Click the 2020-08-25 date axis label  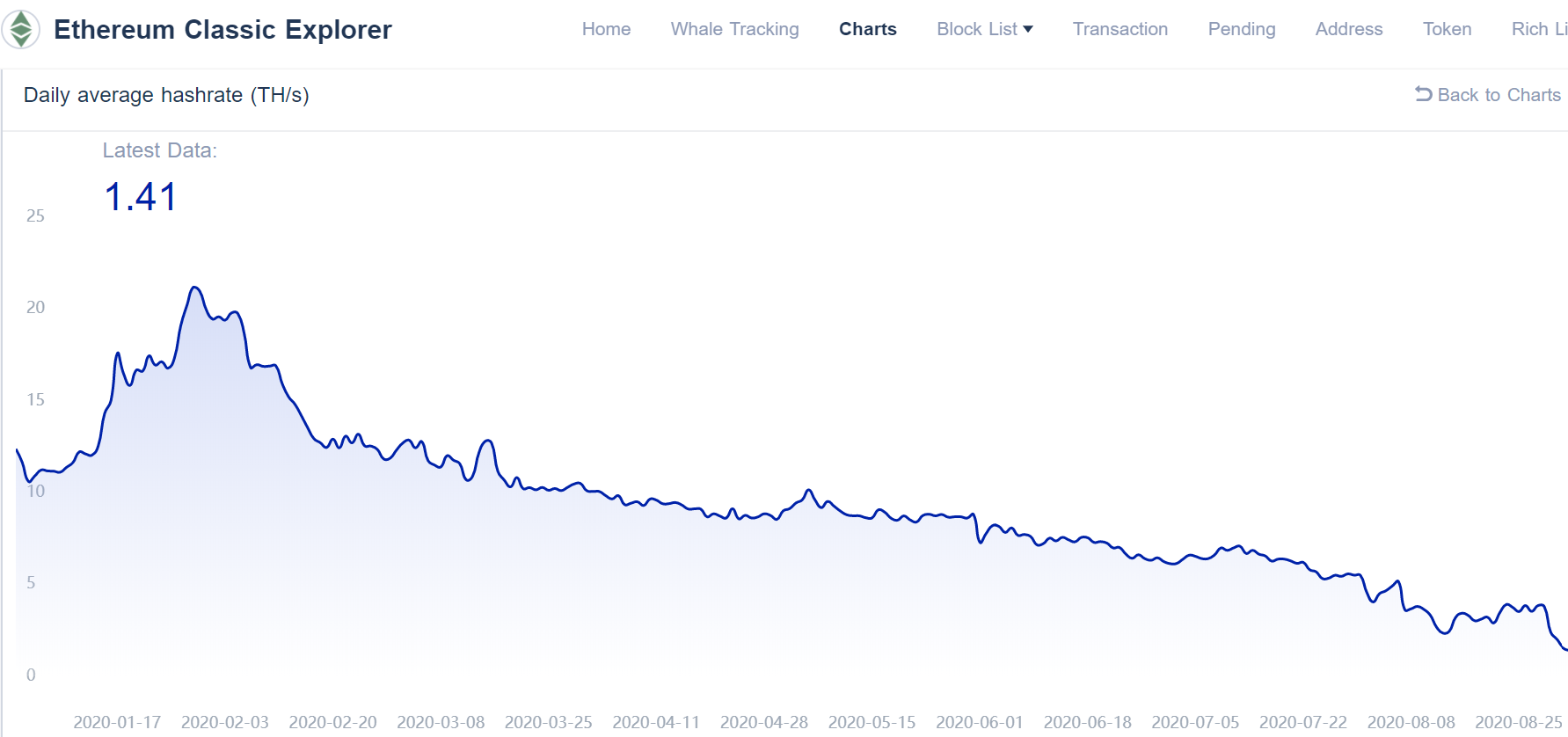coord(1519,722)
